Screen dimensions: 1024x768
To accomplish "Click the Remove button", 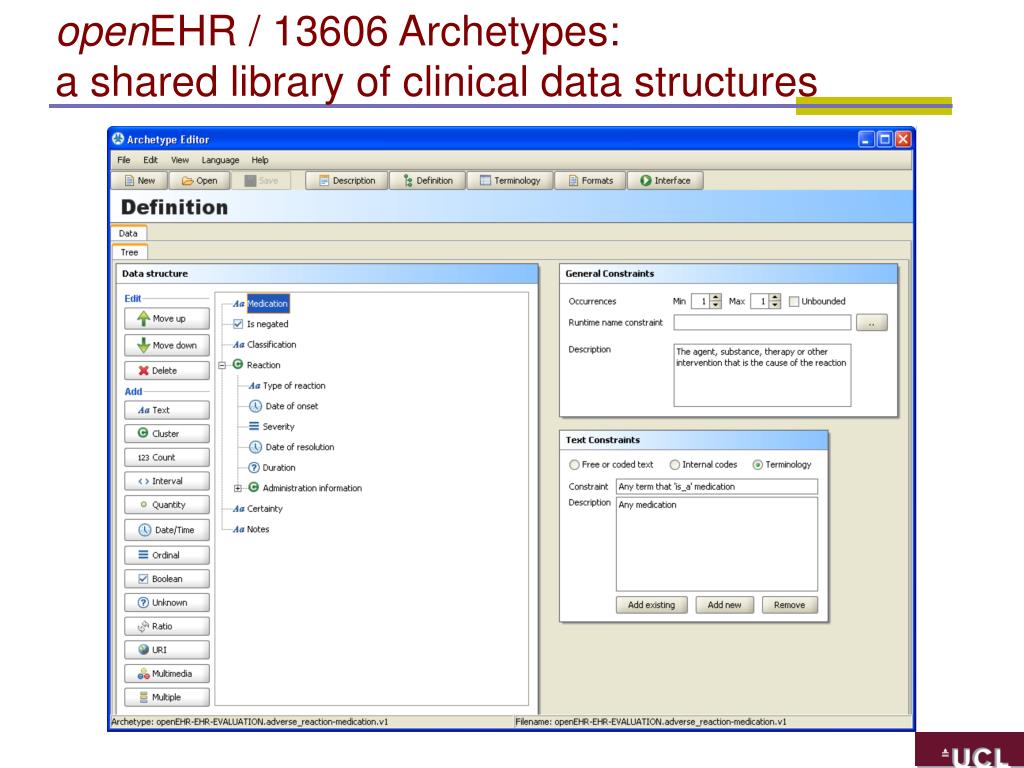I will [790, 605].
